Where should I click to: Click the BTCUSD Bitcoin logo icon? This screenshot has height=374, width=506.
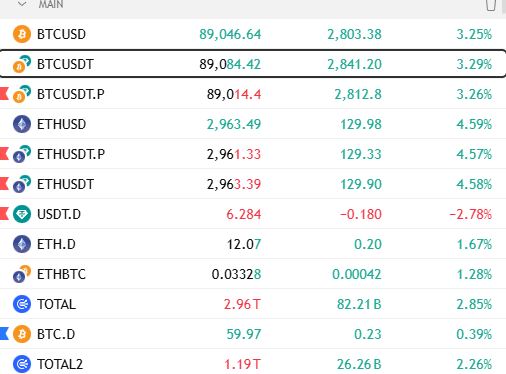coord(22,34)
